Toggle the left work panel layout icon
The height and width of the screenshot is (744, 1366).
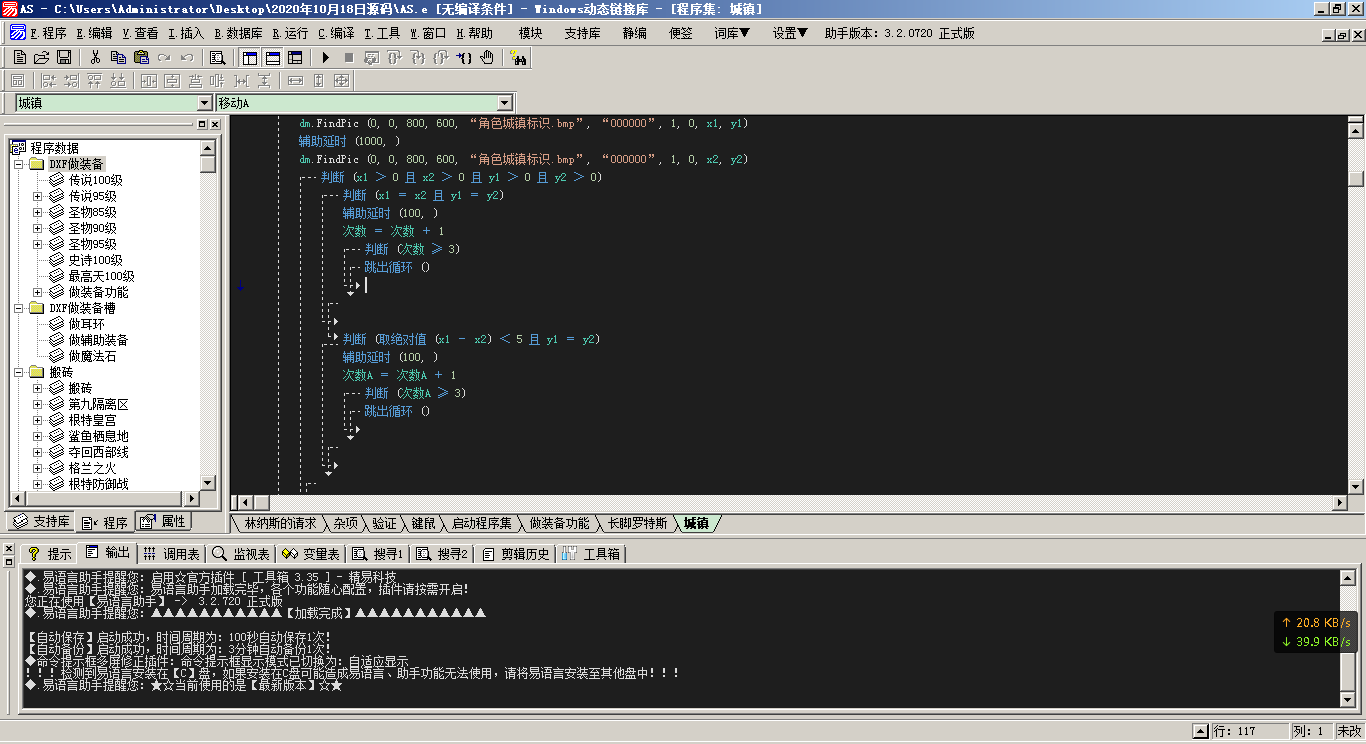tap(250, 58)
